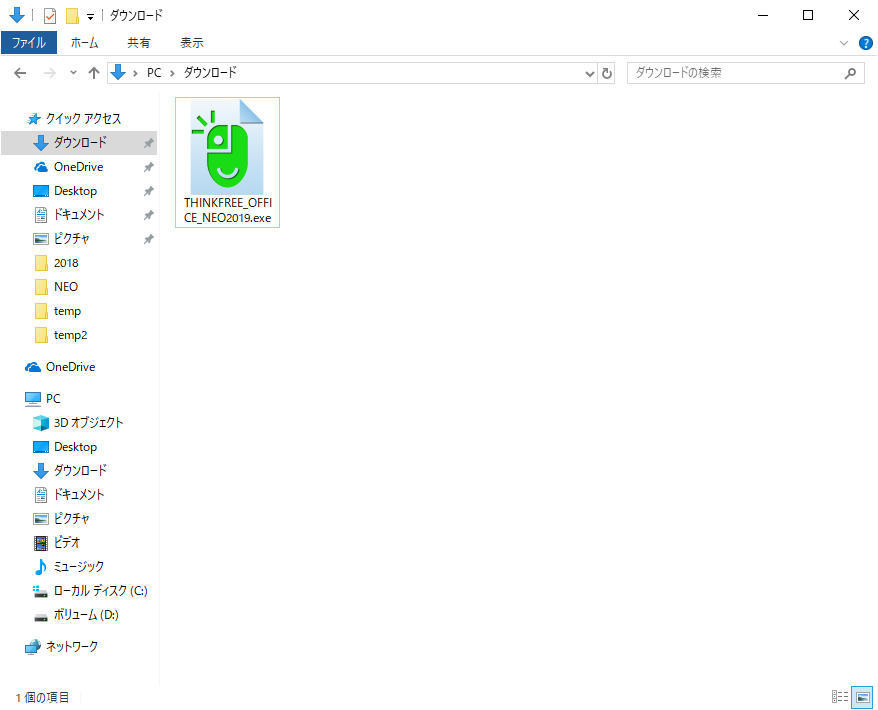The width and height of the screenshot is (878, 710).
Task: Go back with the left arrow
Action: tap(20, 73)
